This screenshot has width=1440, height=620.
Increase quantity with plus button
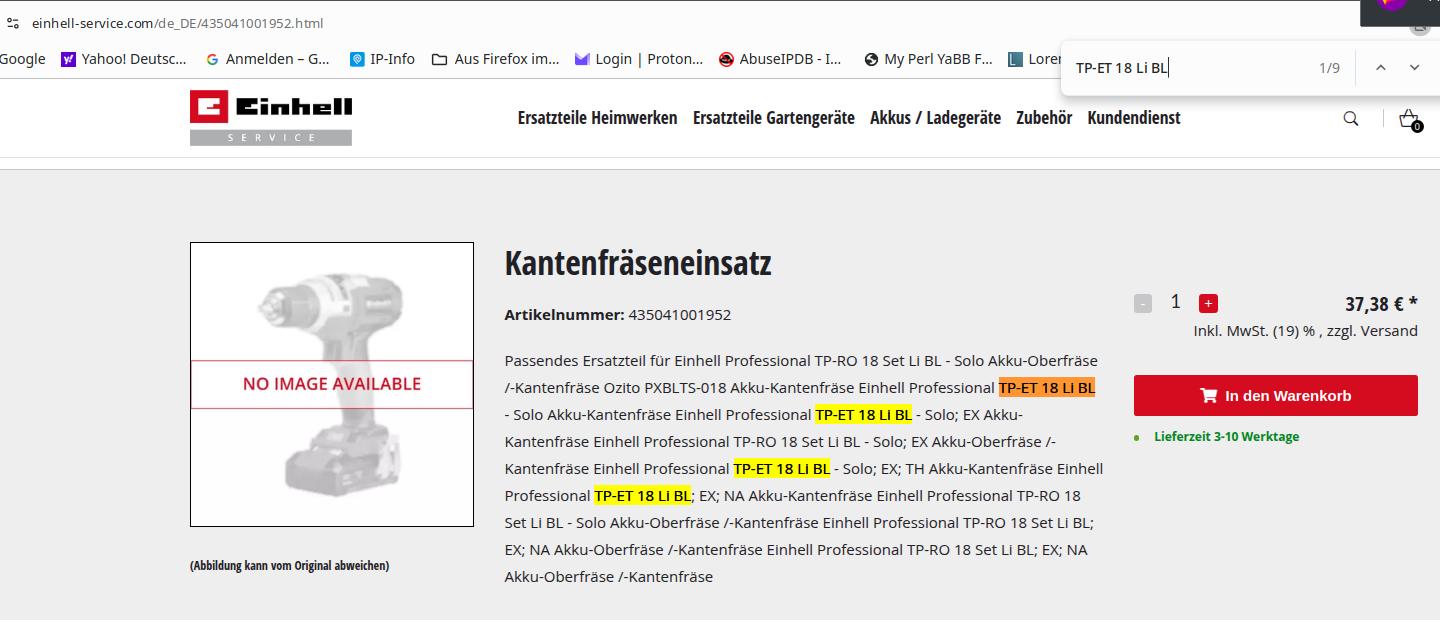1208,303
